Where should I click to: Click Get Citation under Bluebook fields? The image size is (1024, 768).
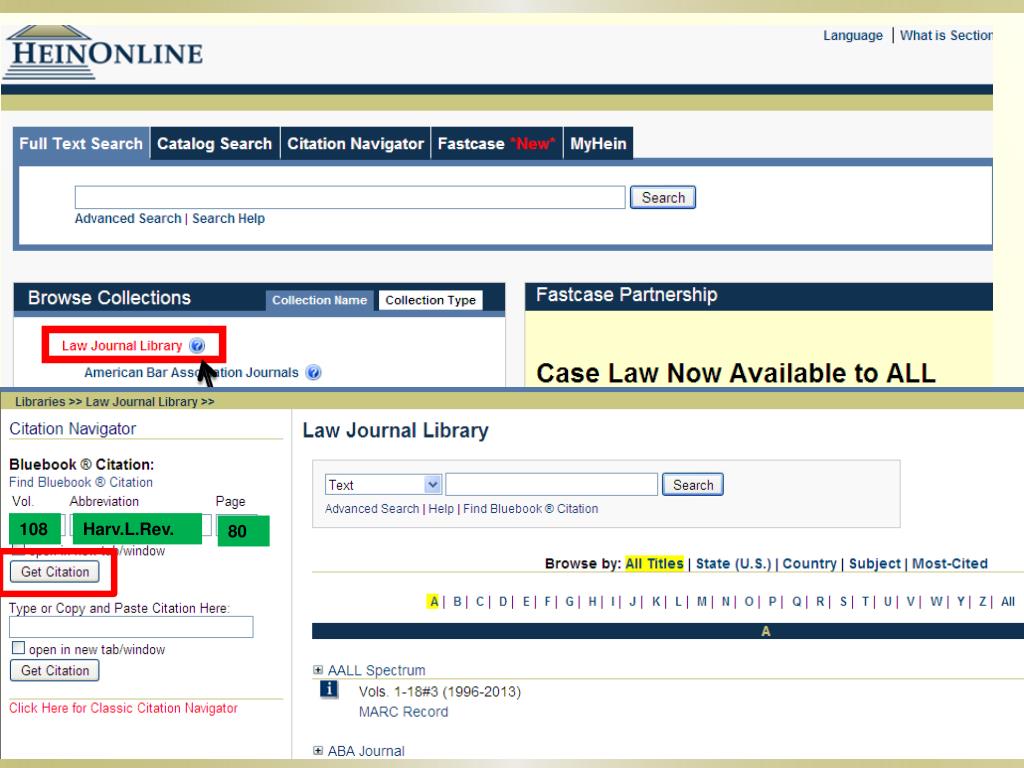55,571
